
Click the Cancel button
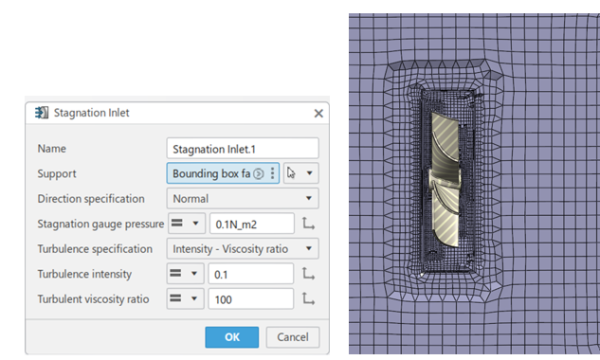point(293,337)
